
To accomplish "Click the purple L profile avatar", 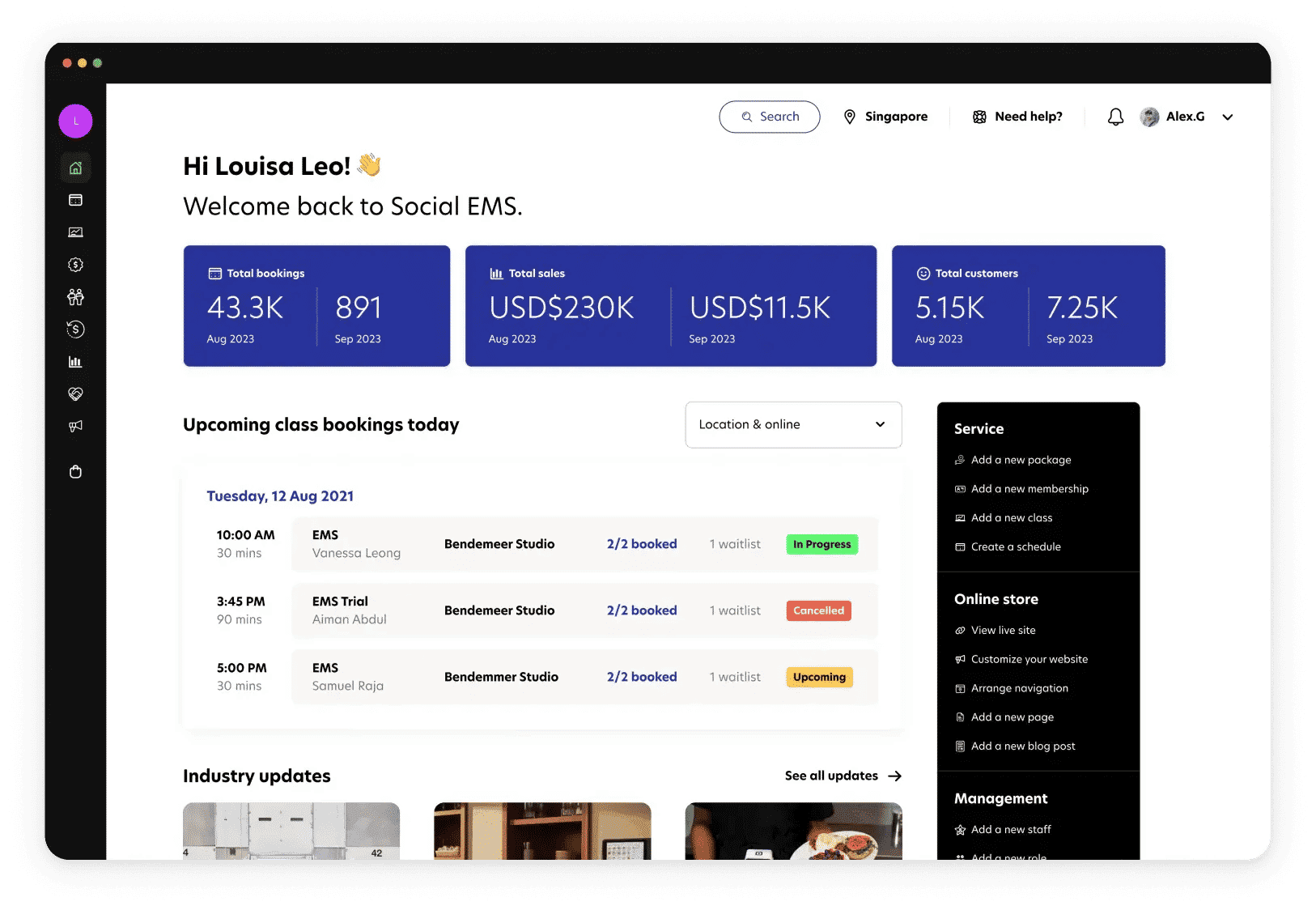I will (75, 121).
